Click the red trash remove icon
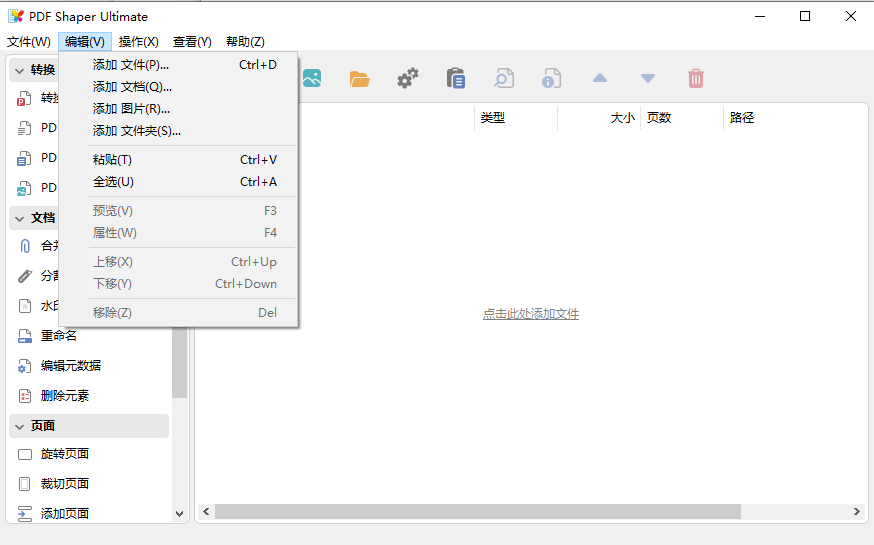 click(x=696, y=79)
